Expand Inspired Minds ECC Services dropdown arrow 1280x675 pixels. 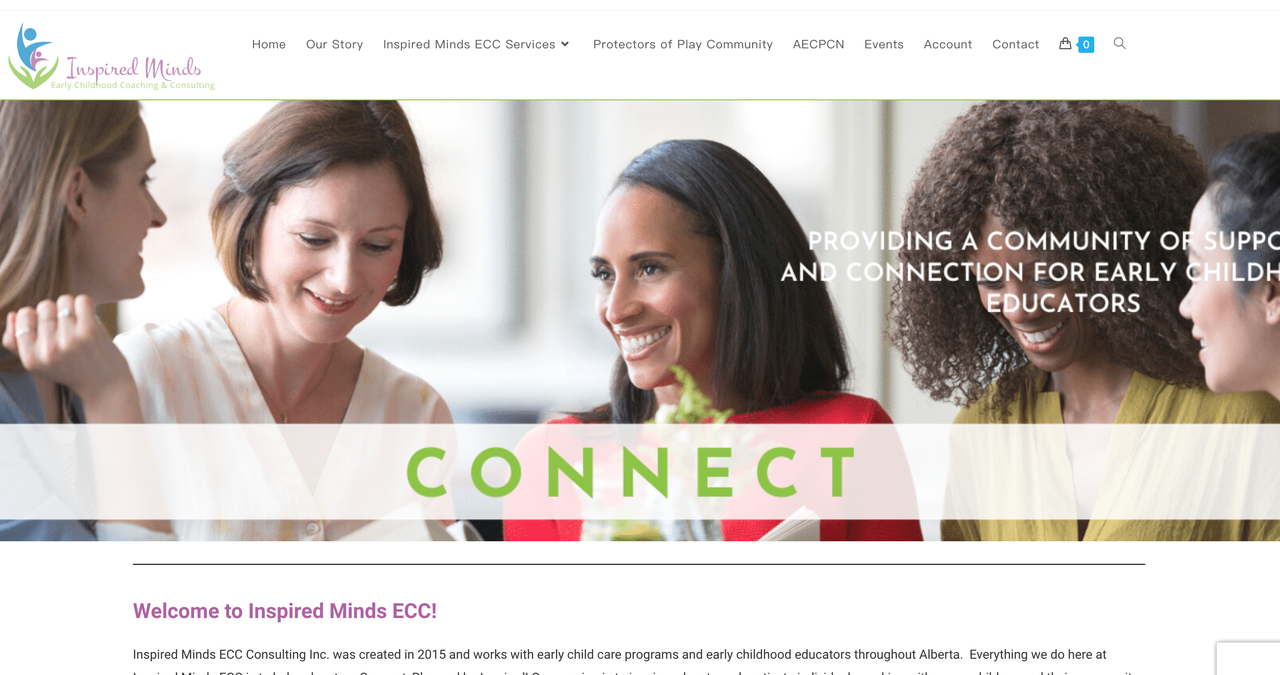pos(565,44)
